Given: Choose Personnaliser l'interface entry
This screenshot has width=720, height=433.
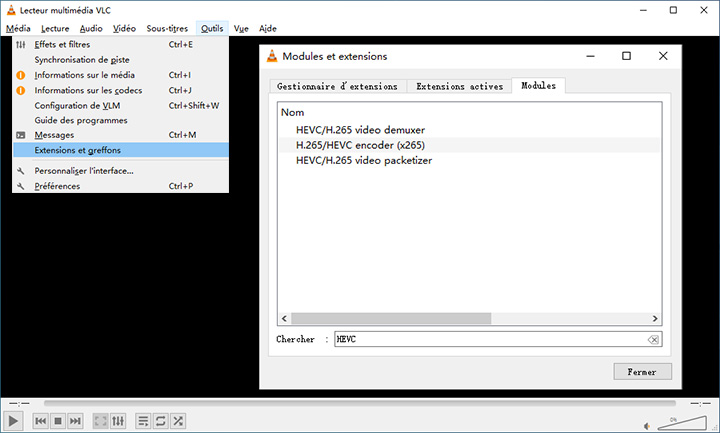Looking at the screenshot, I should click(121, 171).
